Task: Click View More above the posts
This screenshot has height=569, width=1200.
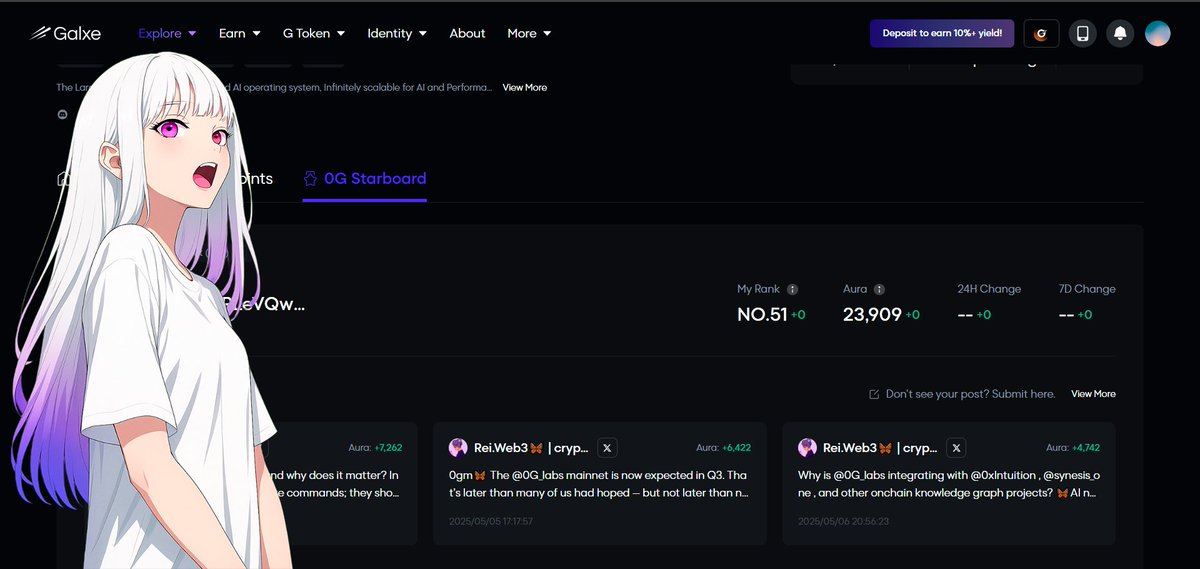Action: (1093, 394)
